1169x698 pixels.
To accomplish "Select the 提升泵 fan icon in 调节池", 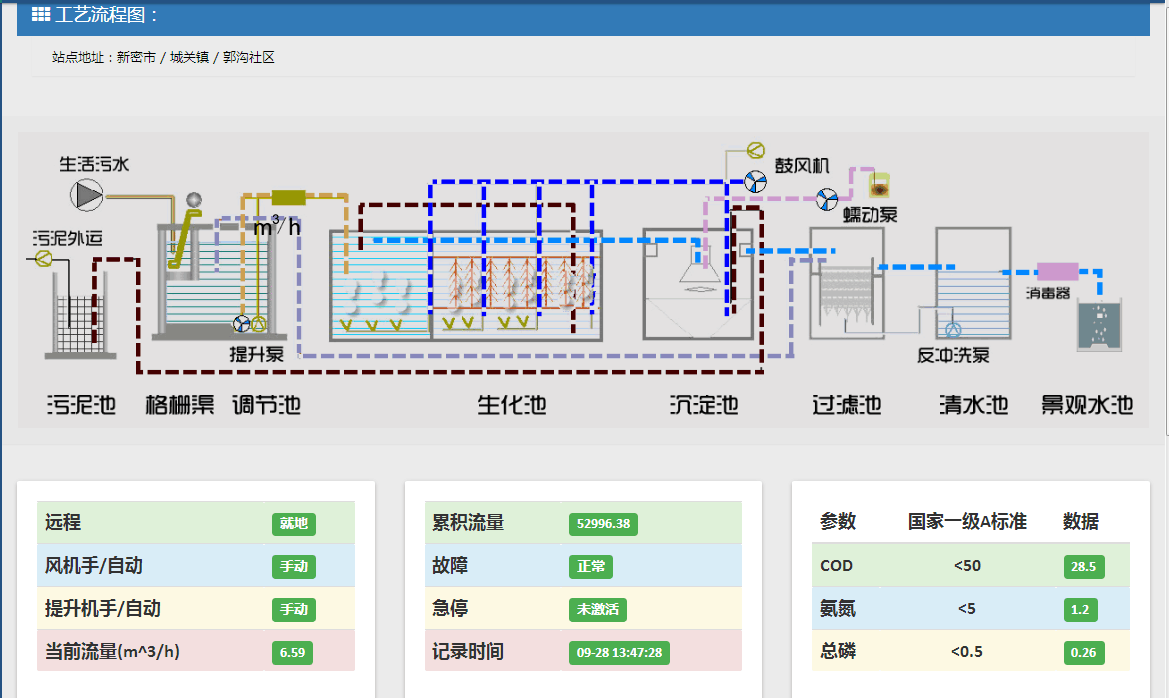I will click(242, 324).
